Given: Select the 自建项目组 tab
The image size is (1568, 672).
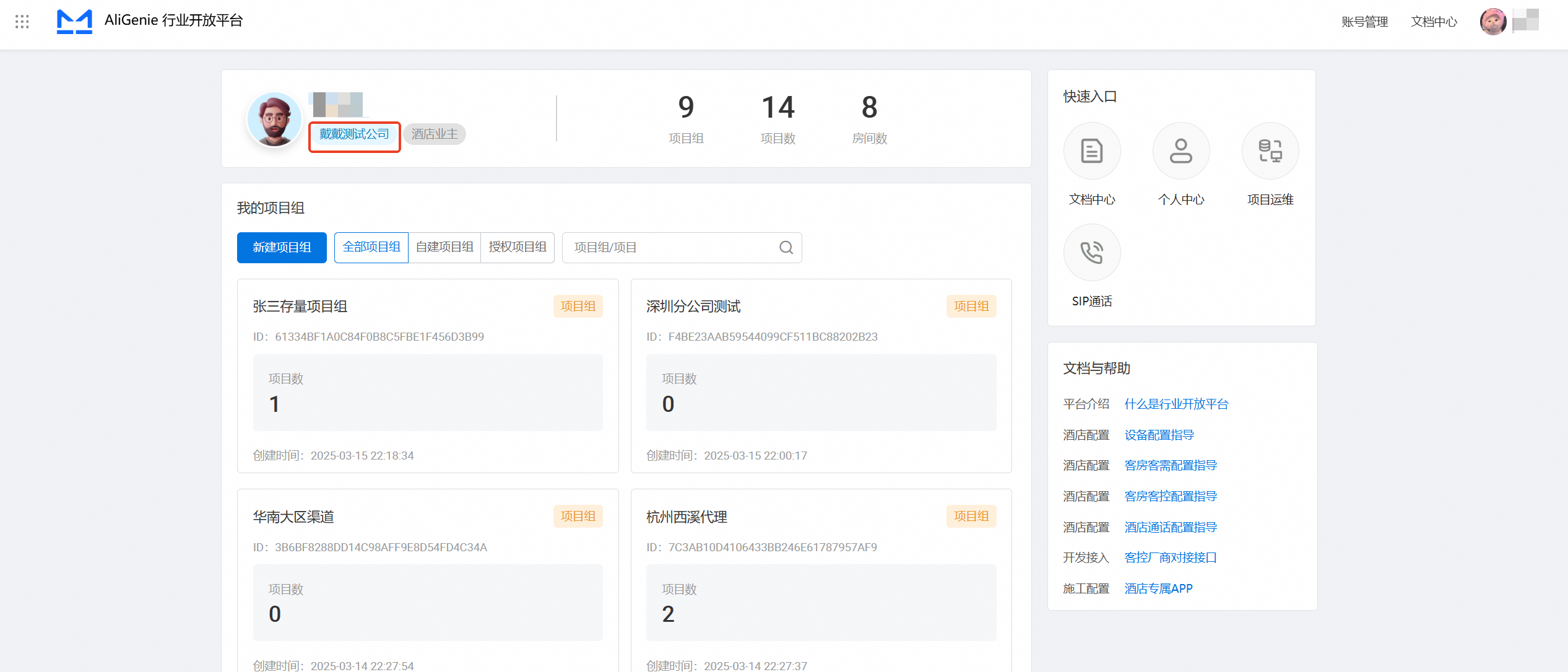Looking at the screenshot, I should [x=444, y=247].
